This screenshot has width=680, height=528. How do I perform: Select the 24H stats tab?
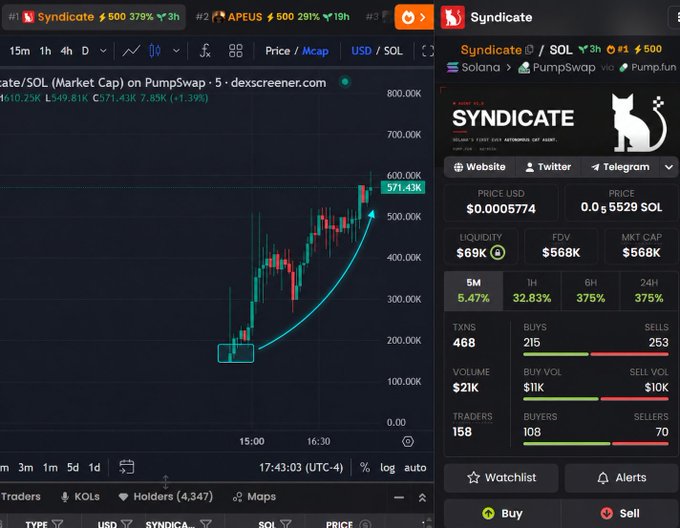point(649,291)
